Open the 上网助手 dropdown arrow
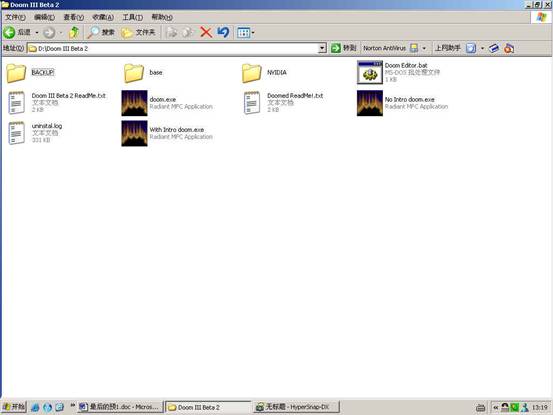The height and width of the screenshot is (415, 553). (482, 48)
